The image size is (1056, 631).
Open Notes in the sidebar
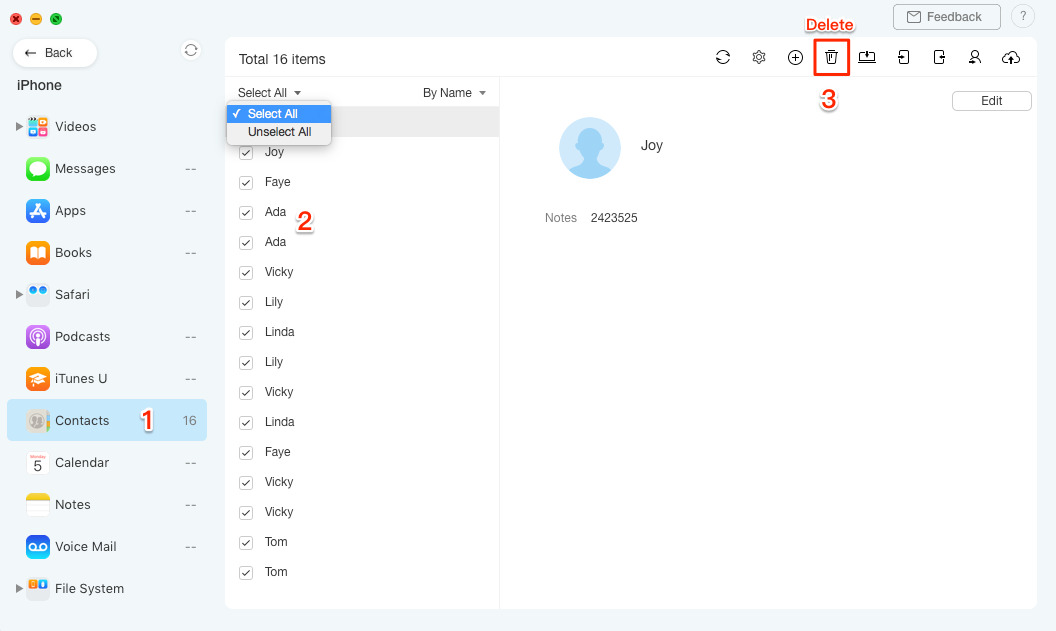[x=108, y=504]
